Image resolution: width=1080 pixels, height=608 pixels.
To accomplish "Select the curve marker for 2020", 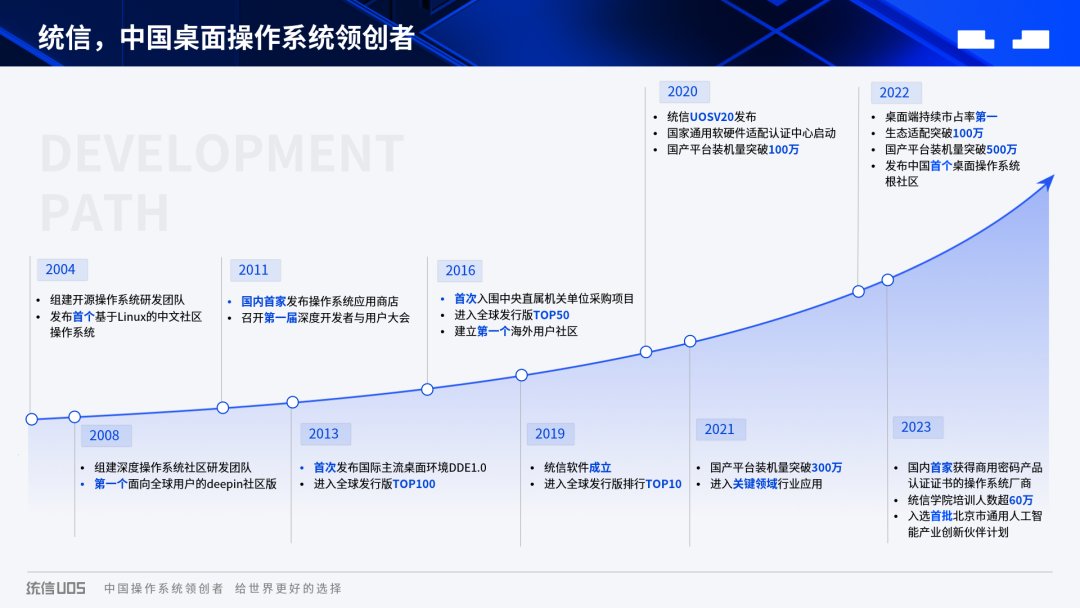I will 646,352.
